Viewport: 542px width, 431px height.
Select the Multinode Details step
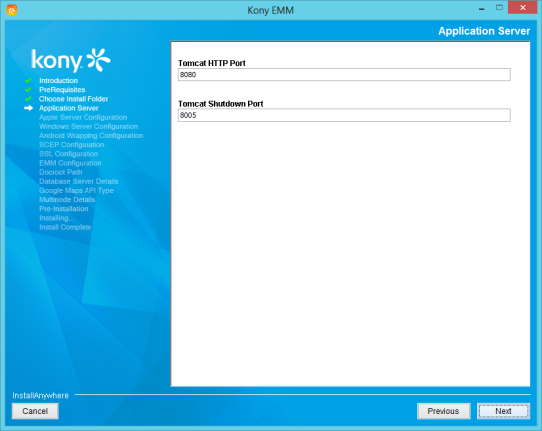click(67, 200)
